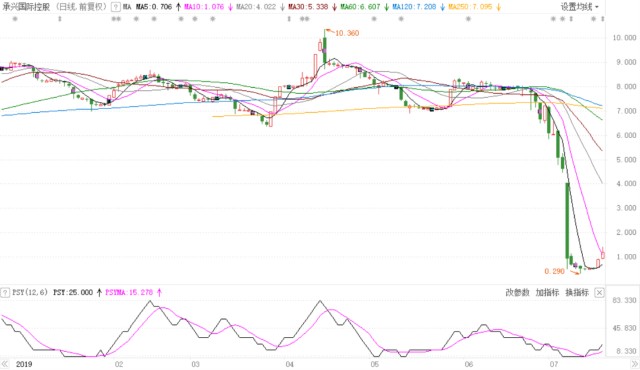Click the tall green candle of the July crash
640x370 pixels.
[x=567, y=220]
